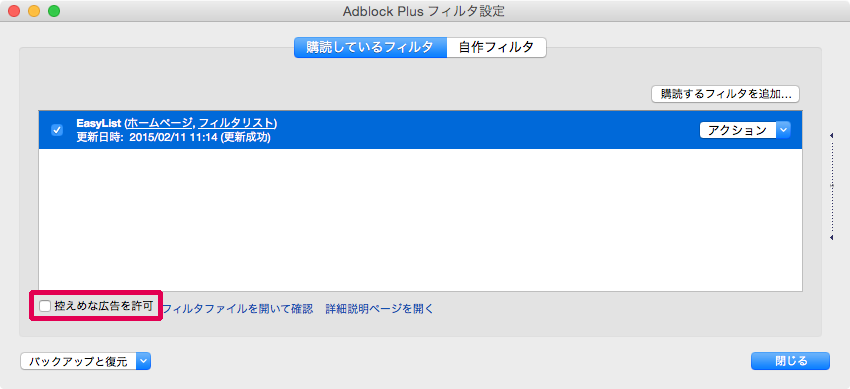Screen dimensions: 850x389
Task: Enable the 控えめな広告を許可 checkbox
Action: pyautogui.click(x=45, y=307)
